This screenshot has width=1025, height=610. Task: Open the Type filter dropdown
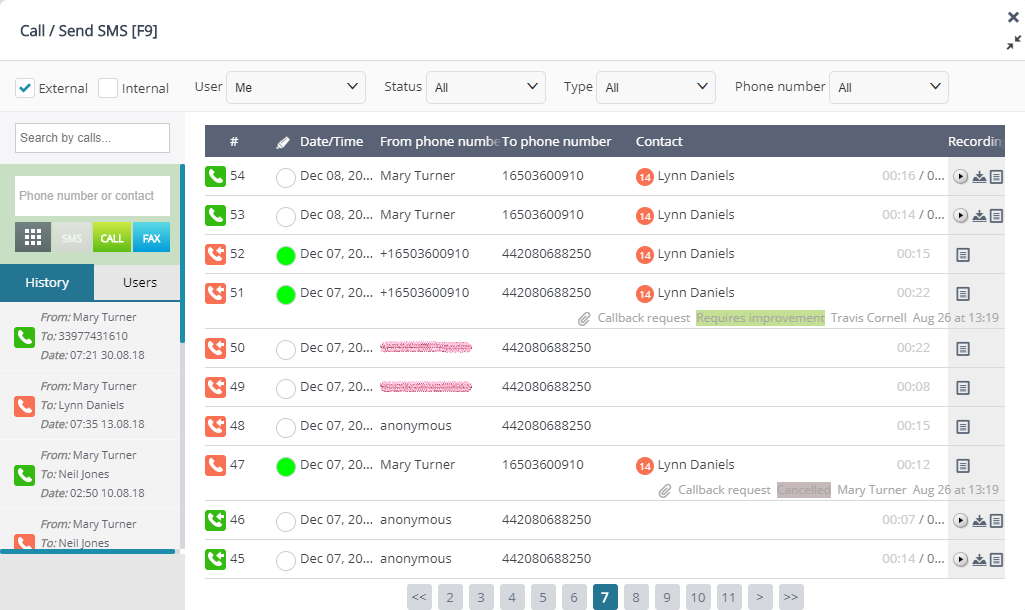click(656, 87)
